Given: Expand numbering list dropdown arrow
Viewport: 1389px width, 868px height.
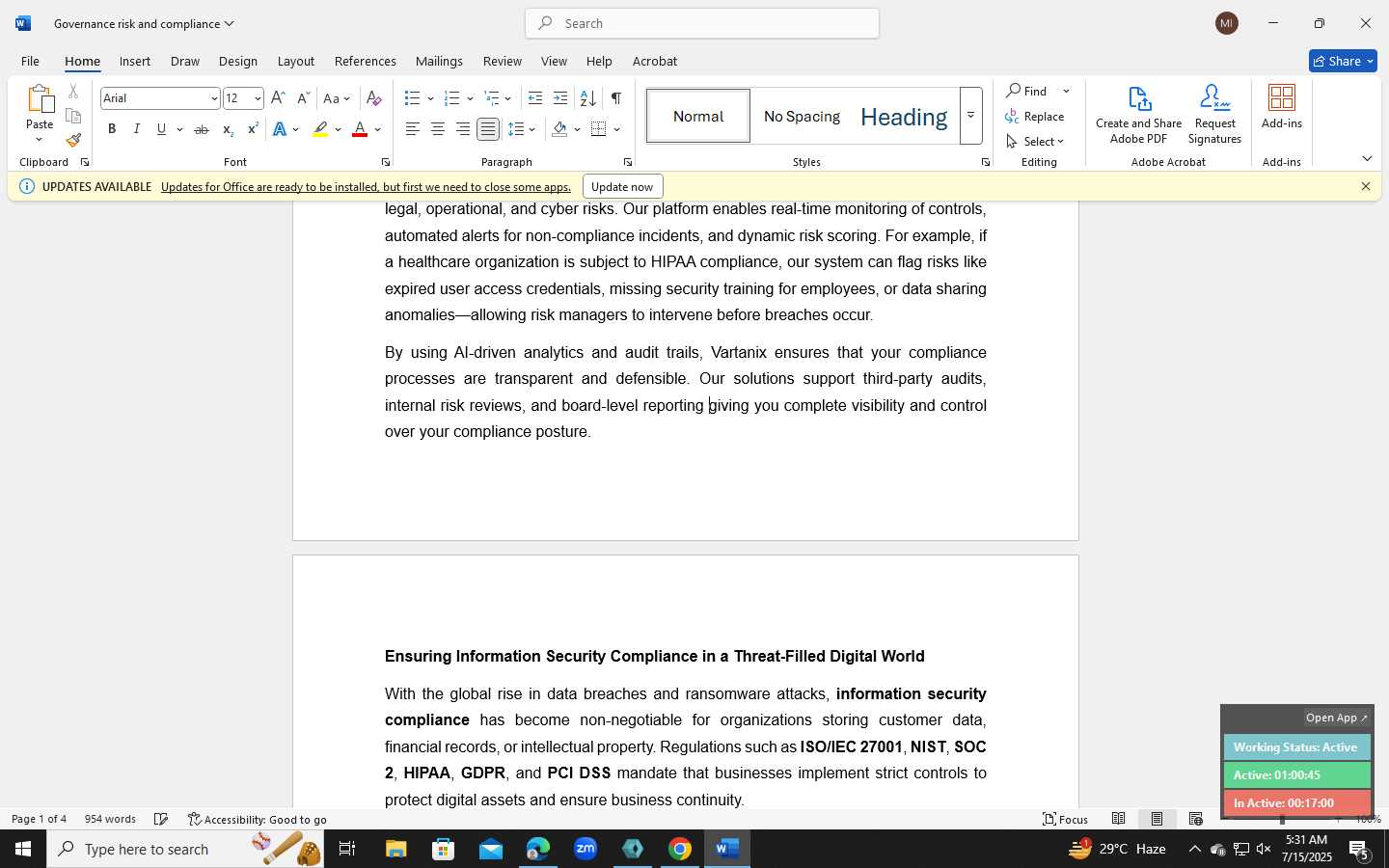Looking at the screenshot, I should tap(470, 98).
